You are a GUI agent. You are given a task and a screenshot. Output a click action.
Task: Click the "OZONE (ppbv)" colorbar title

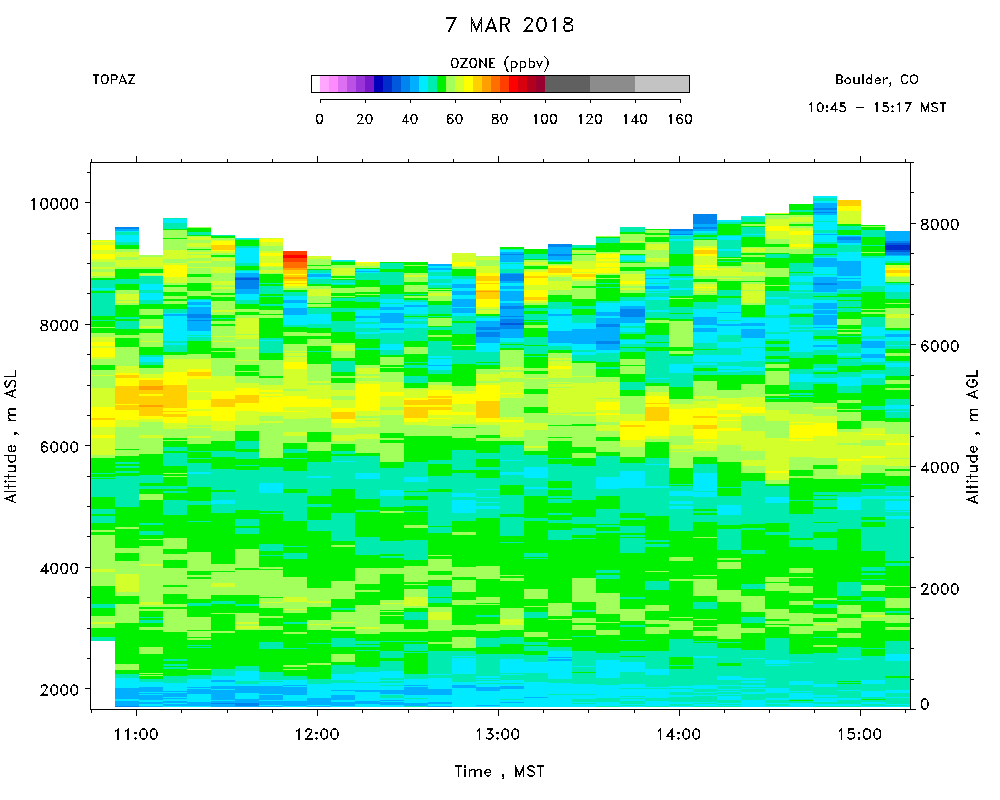point(499,63)
